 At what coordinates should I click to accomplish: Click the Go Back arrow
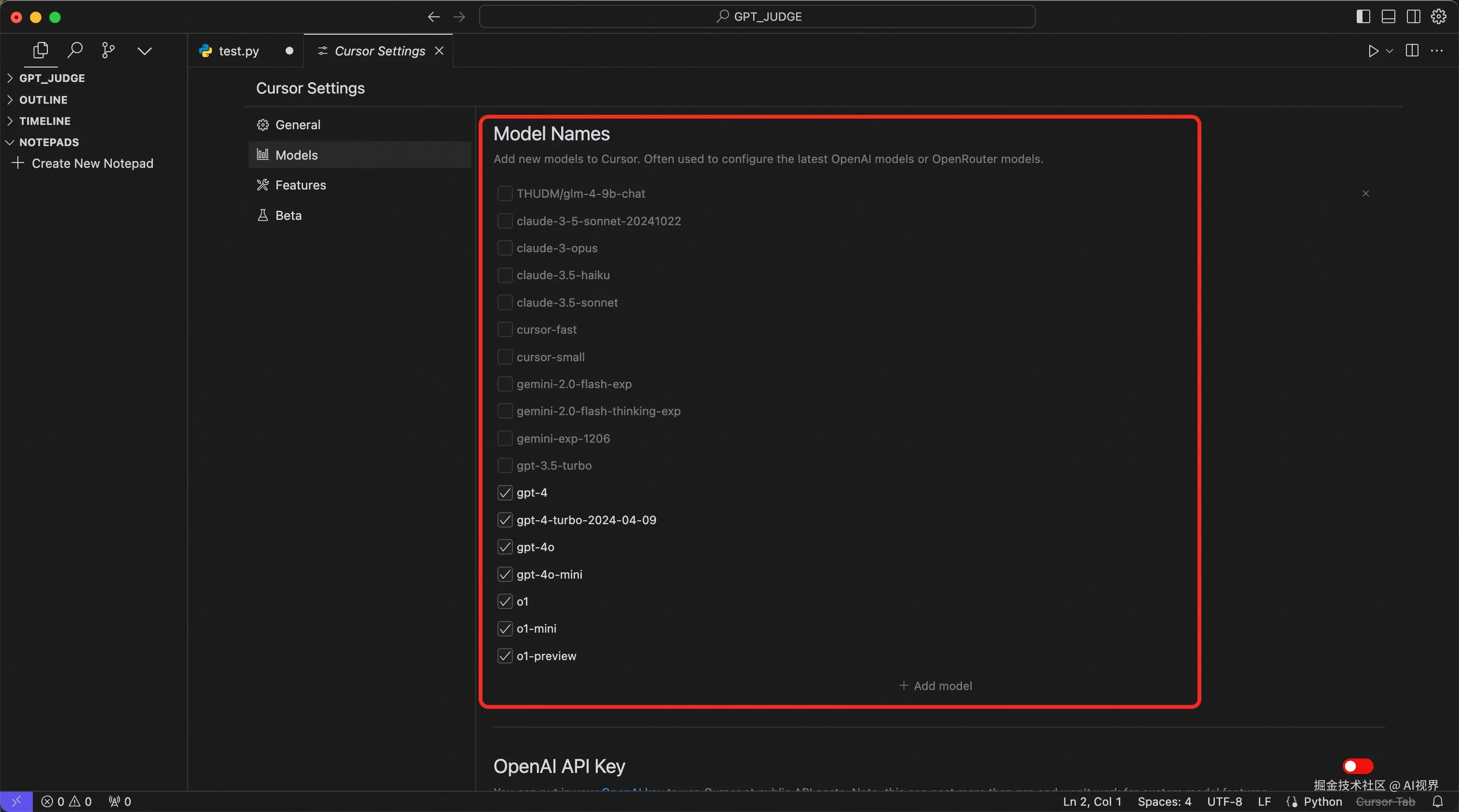click(x=434, y=17)
